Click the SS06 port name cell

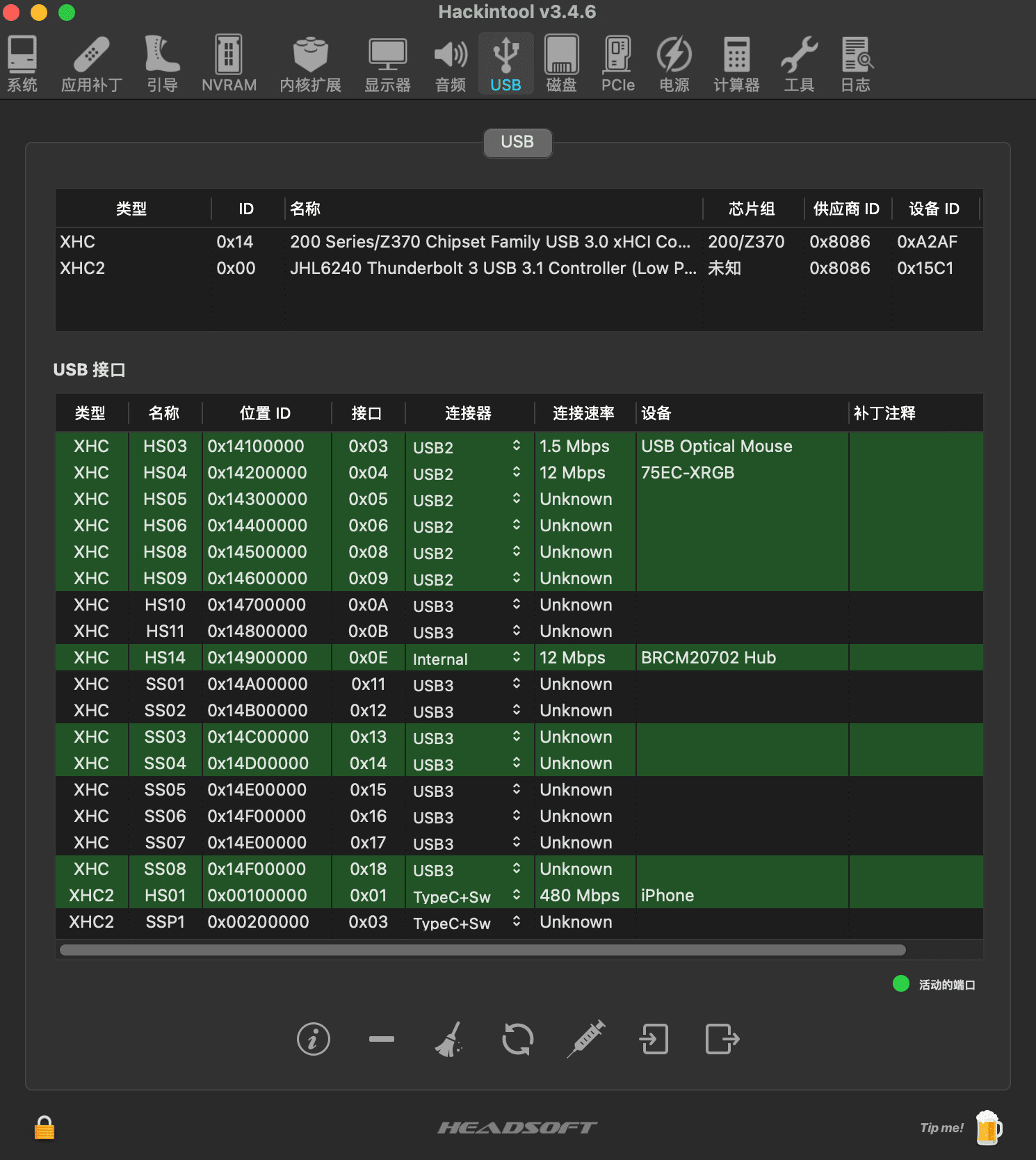tap(165, 816)
